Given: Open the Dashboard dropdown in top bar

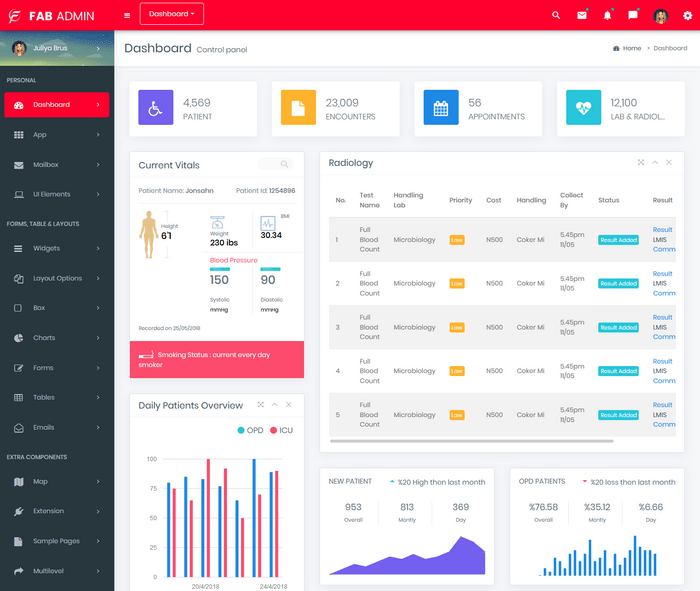Looking at the screenshot, I should (x=172, y=14).
